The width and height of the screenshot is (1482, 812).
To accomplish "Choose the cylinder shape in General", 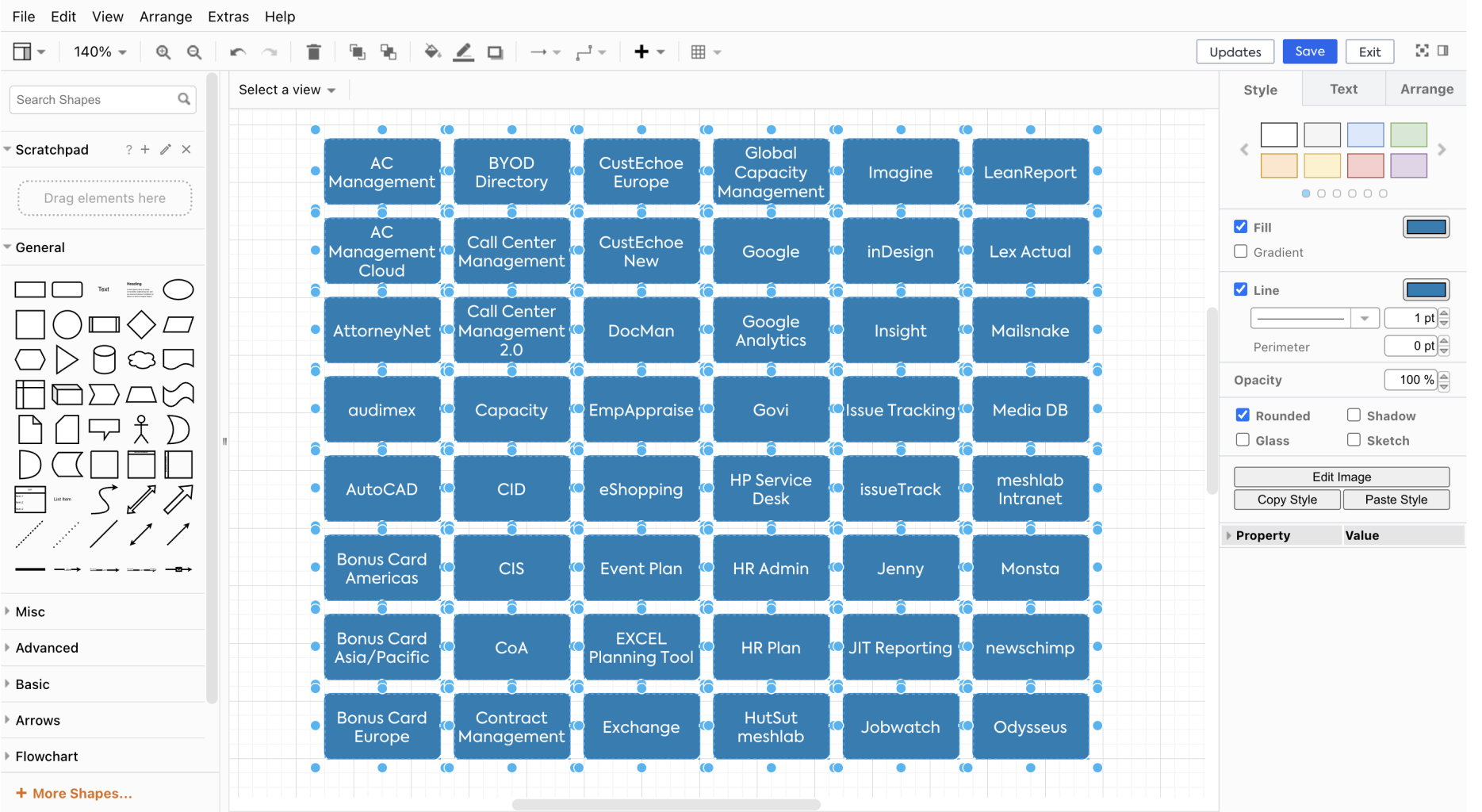I will tap(104, 359).
